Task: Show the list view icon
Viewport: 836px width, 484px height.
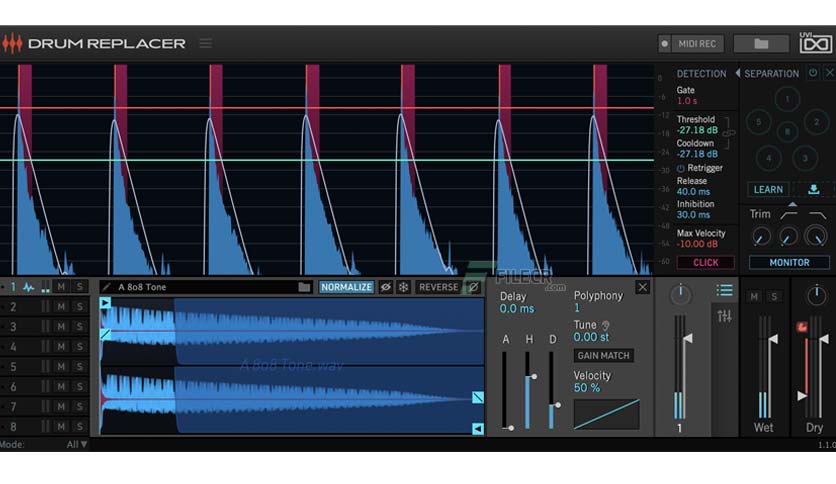Action: pyautogui.click(x=724, y=291)
